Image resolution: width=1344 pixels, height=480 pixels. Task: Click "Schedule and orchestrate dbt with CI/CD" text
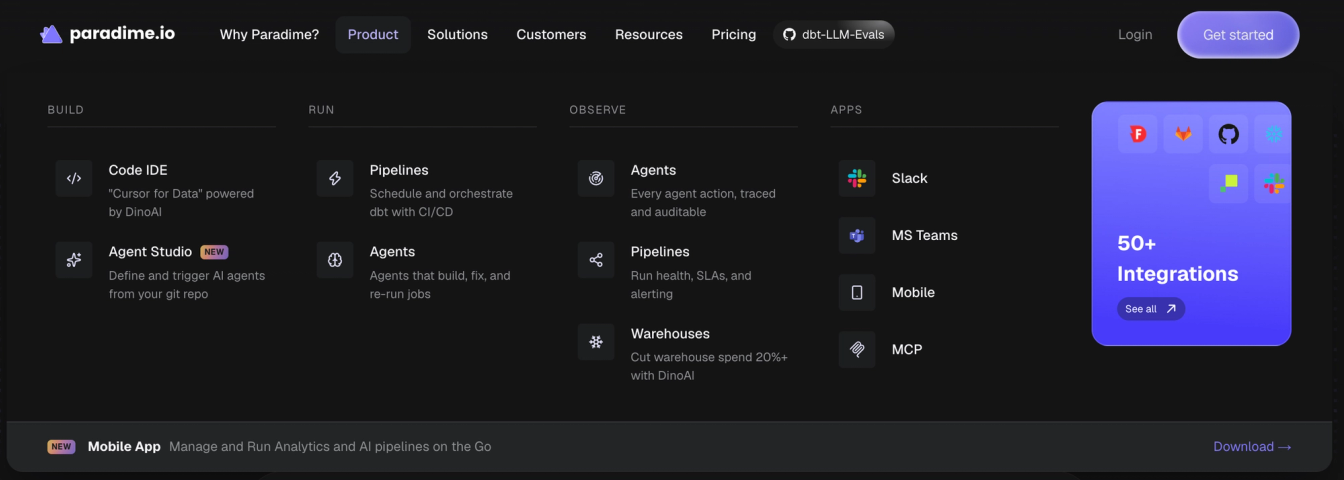441,203
